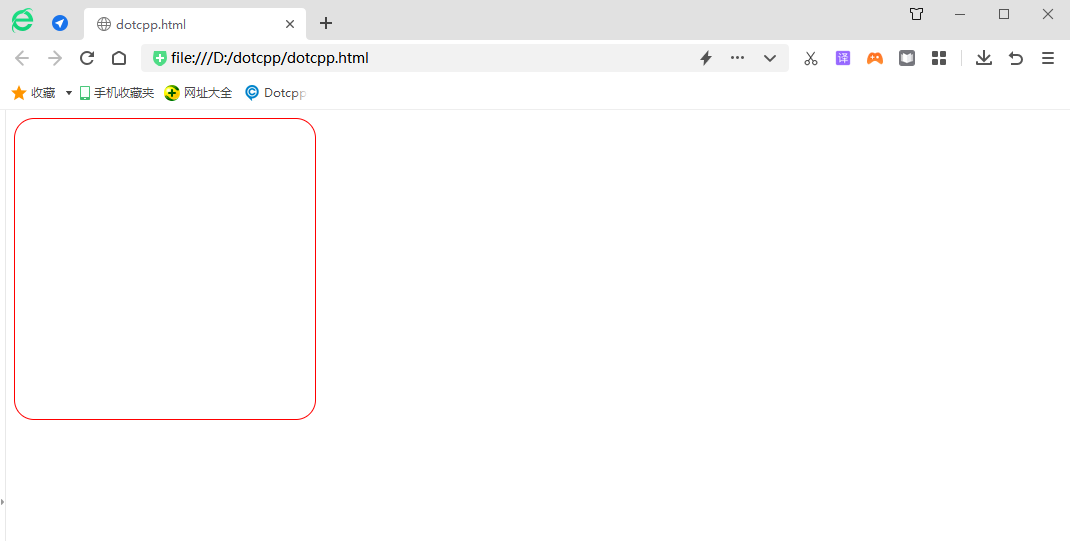Open the extensions grid icon
Viewport: 1070px width, 541px height.
[939, 58]
